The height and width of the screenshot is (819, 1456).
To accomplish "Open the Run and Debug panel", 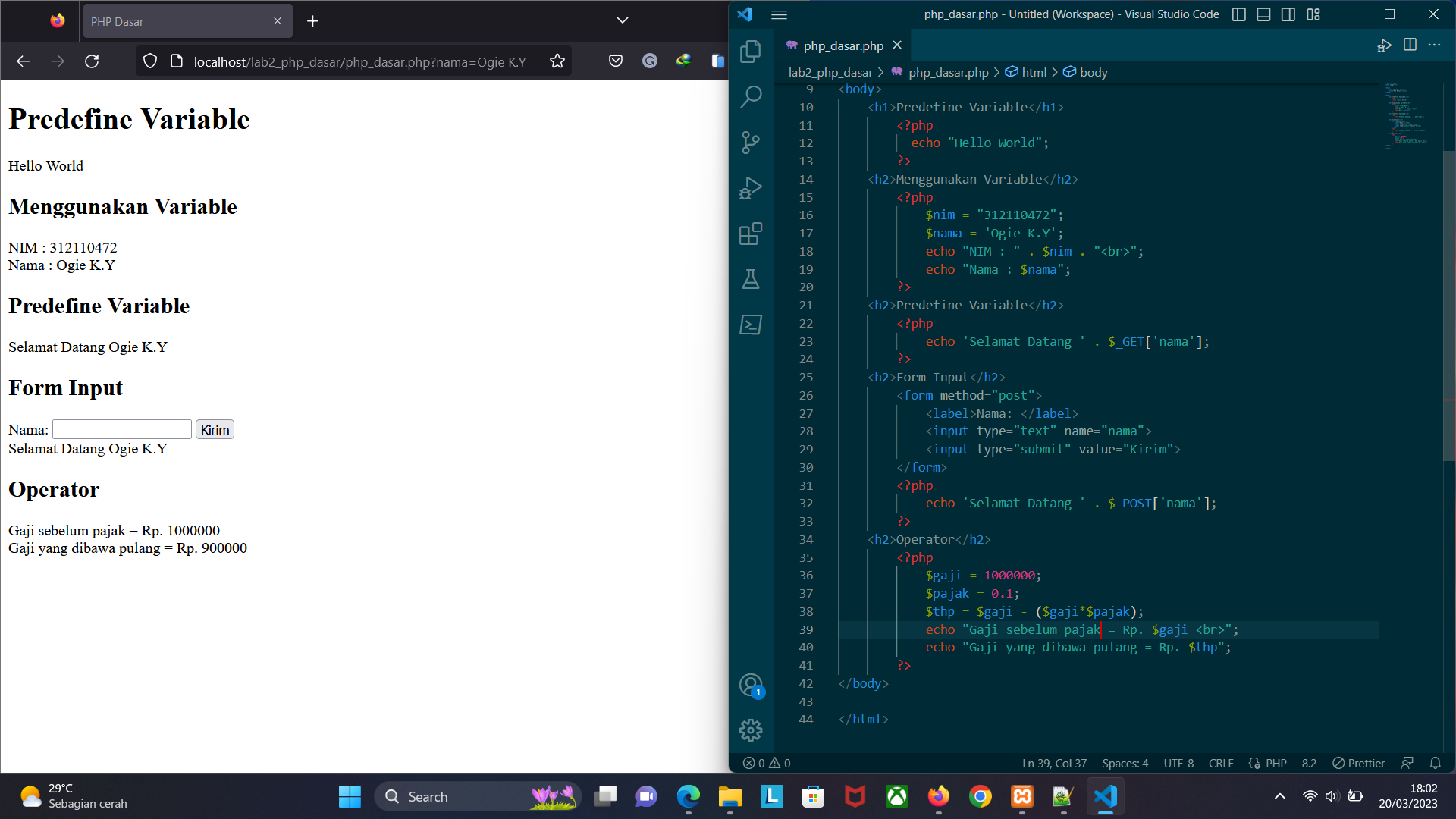I will click(750, 188).
